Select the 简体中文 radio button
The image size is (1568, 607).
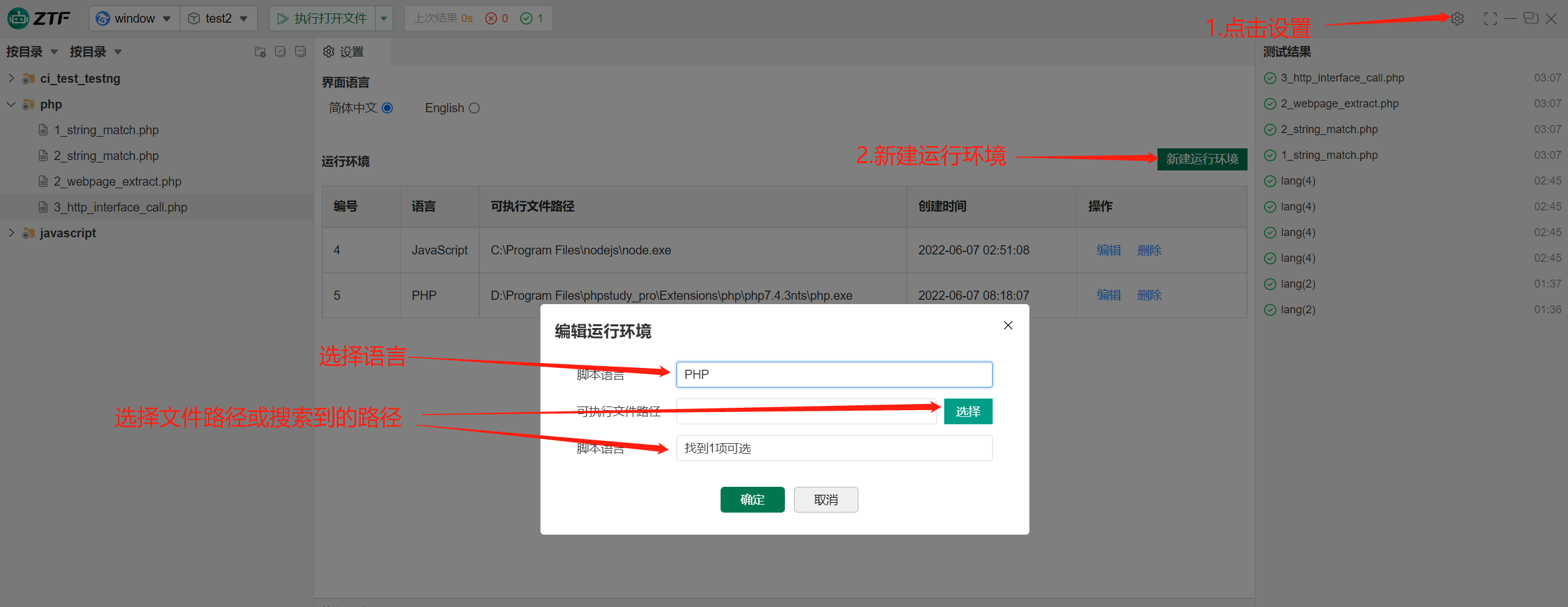coord(387,108)
